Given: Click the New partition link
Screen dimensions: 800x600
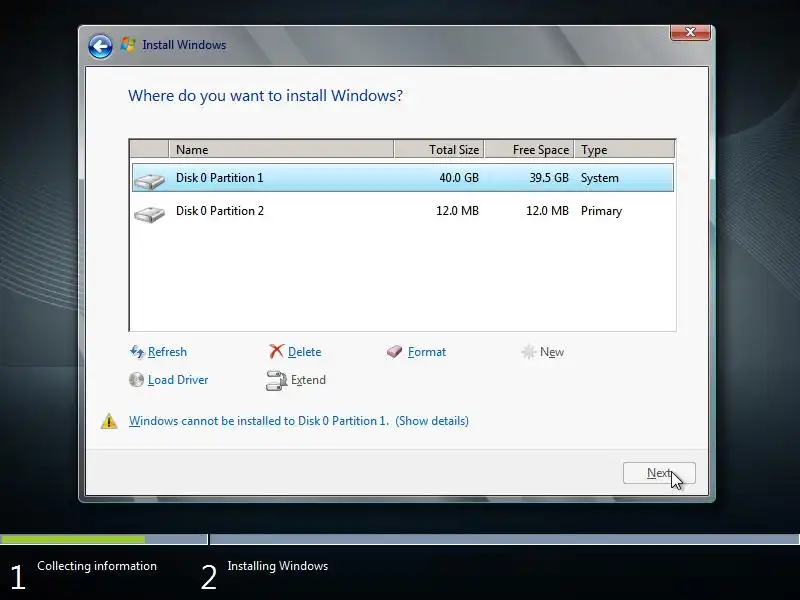Looking at the screenshot, I should 552,352.
